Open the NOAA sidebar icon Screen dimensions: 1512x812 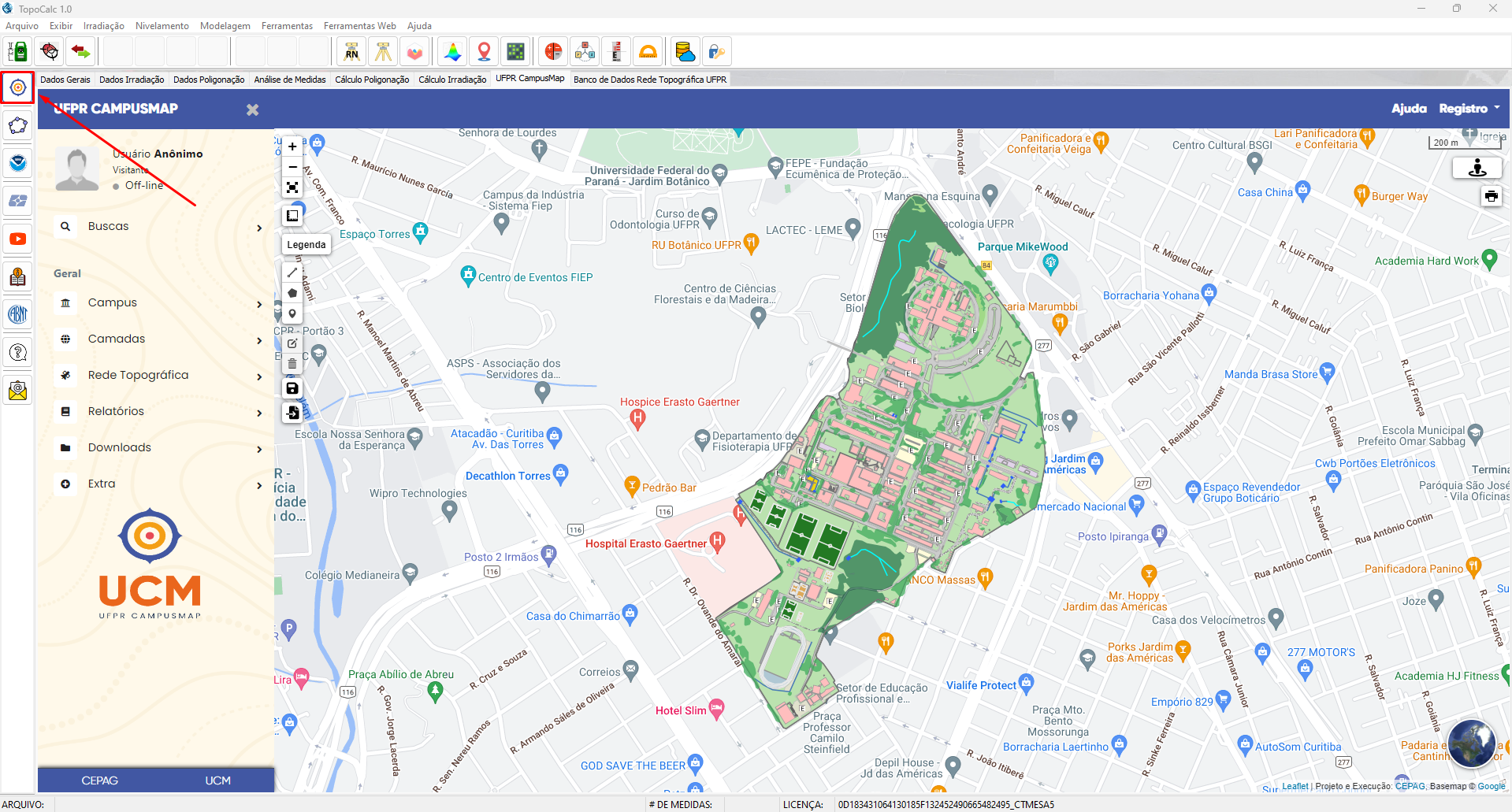[x=17, y=163]
